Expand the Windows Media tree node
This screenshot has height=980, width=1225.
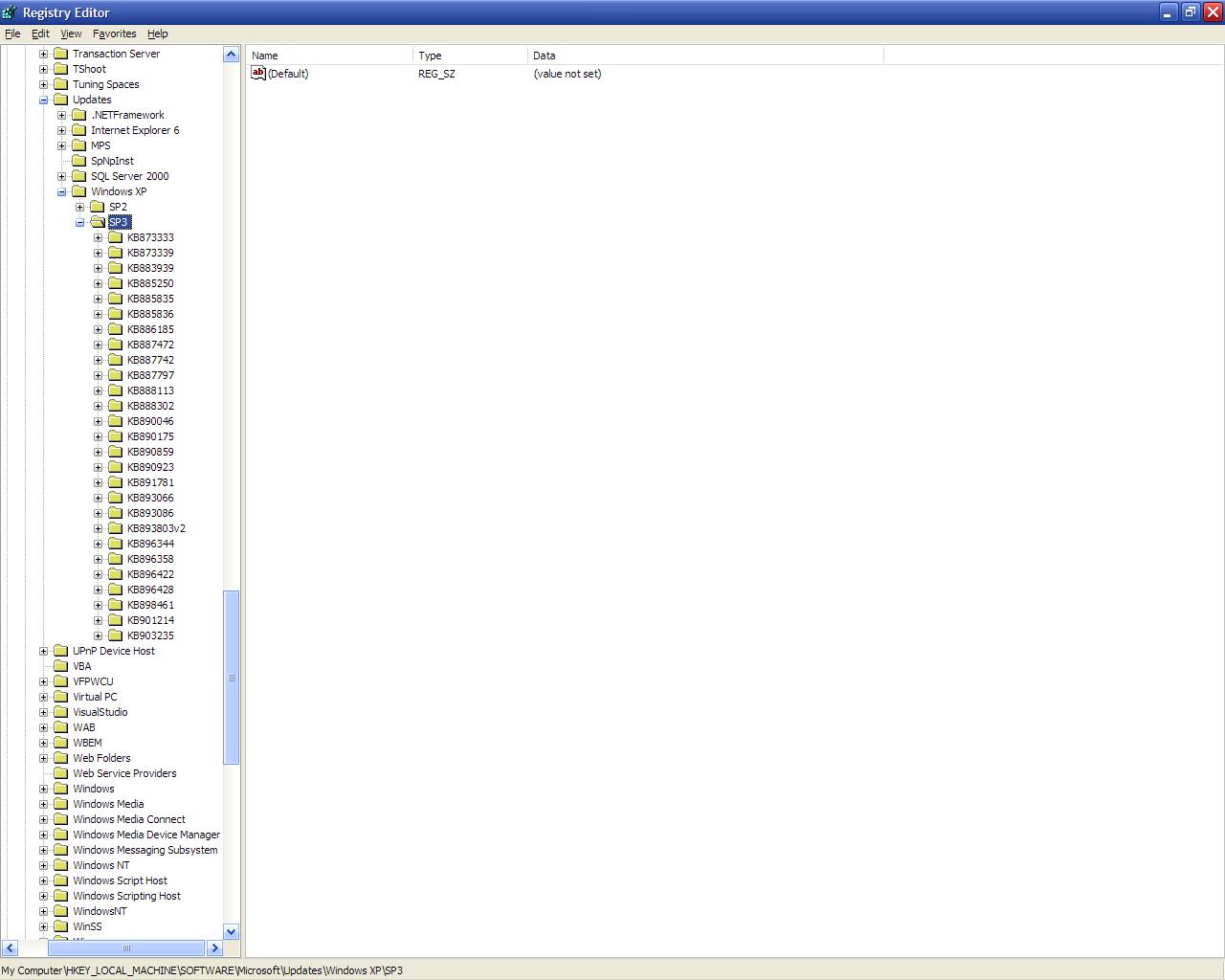pyautogui.click(x=43, y=804)
